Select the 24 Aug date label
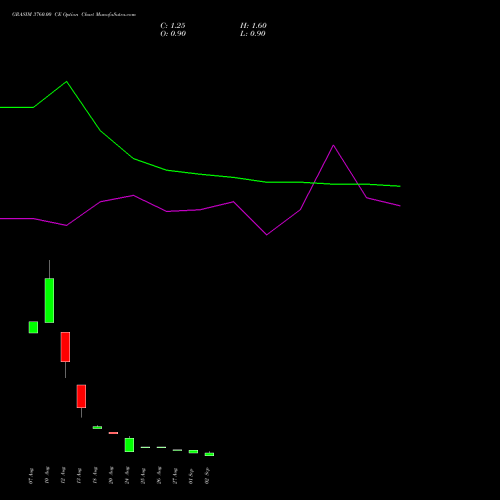The height and width of the screenshot is (500, 500). [x=127, y=475]
